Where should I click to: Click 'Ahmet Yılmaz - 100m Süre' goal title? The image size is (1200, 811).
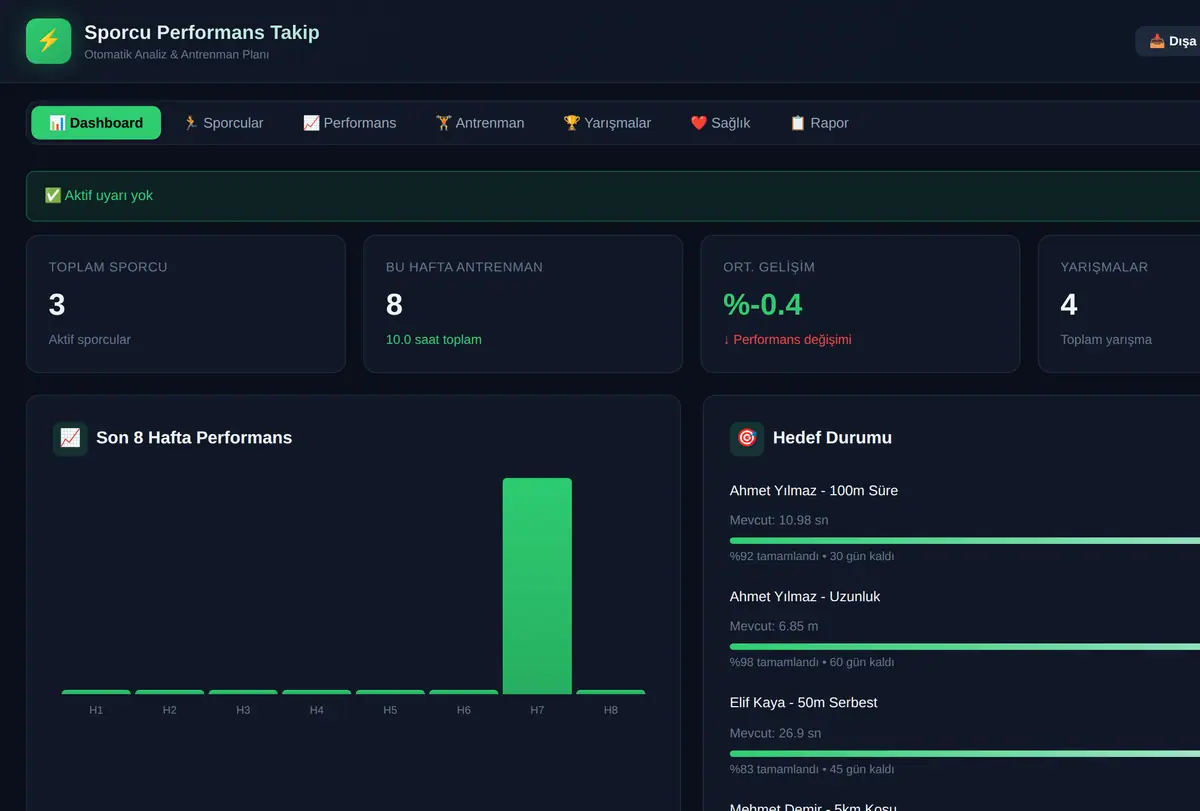click(x=814, y=491)
